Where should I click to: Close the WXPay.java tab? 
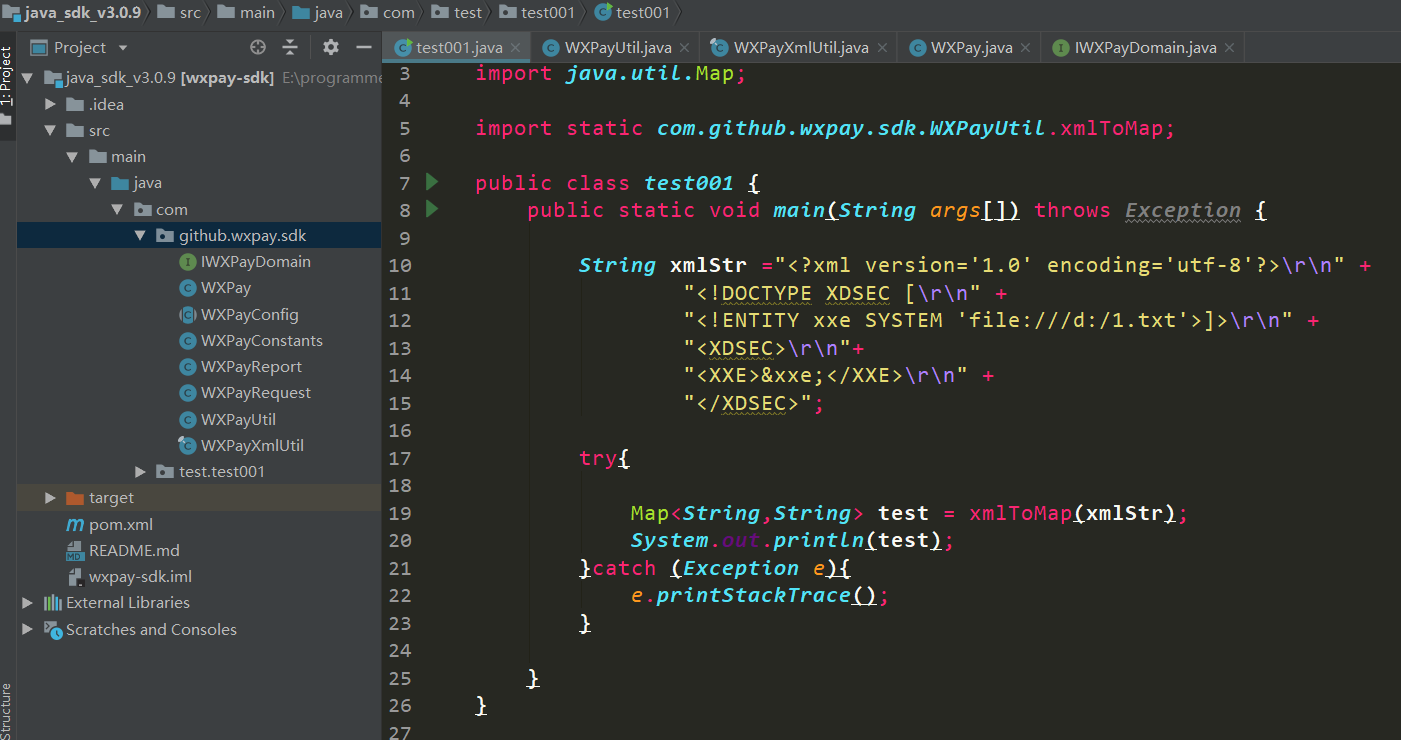1025,48
